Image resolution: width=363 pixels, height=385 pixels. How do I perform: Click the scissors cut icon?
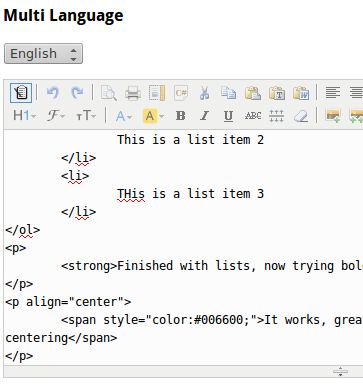coord(204,93)
